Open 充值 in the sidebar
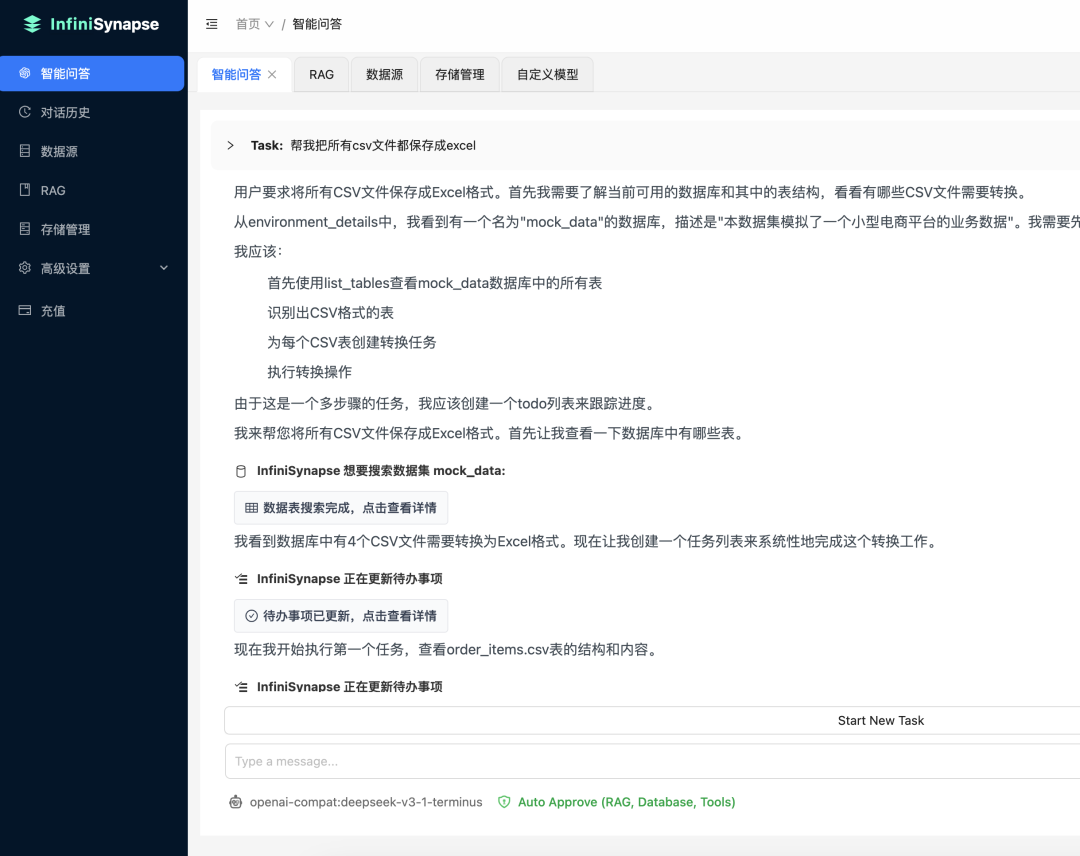Screen dimensions: 1080x856 click(92, 311)
